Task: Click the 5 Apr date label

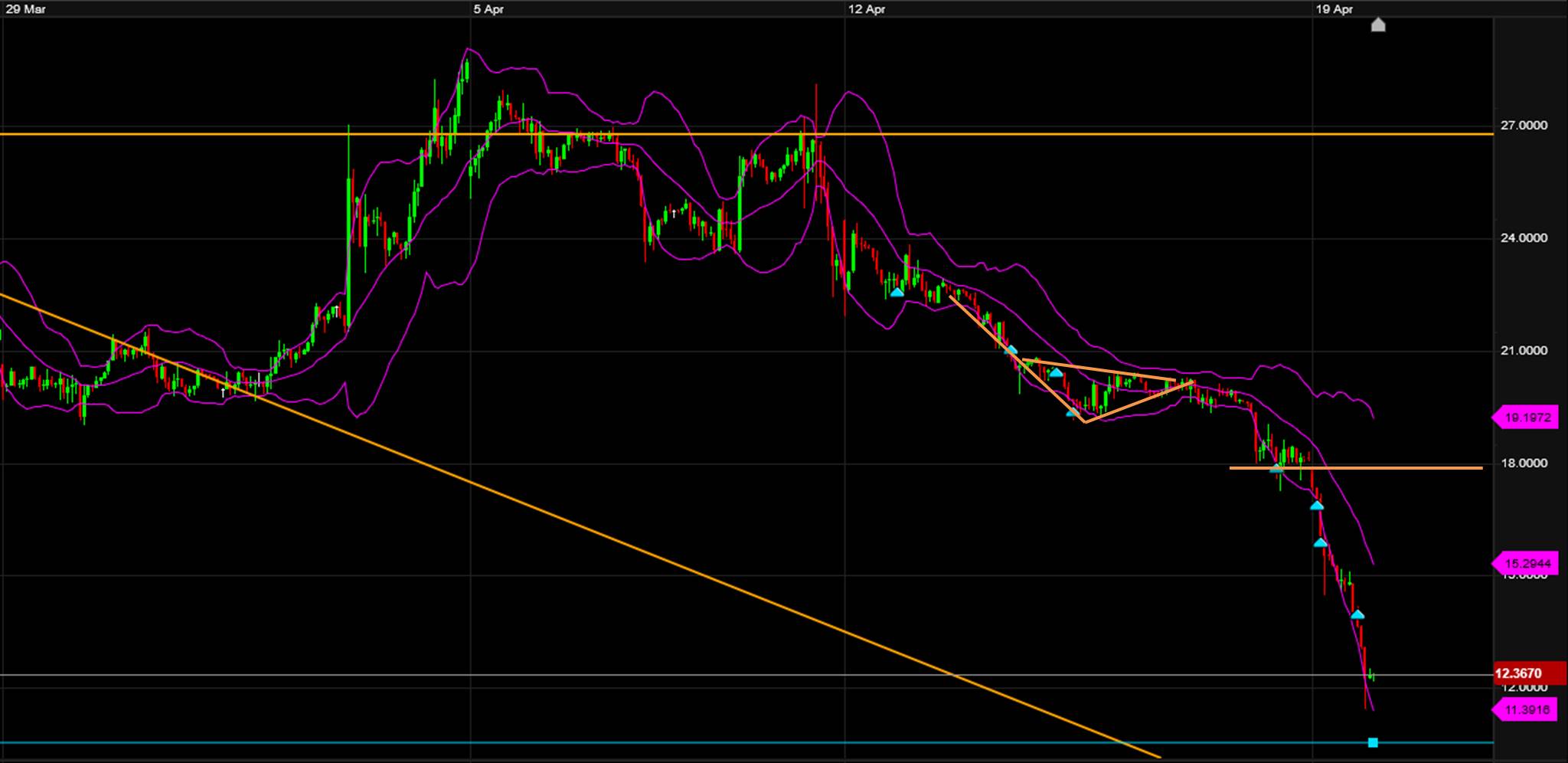Action: coord(488,9)
